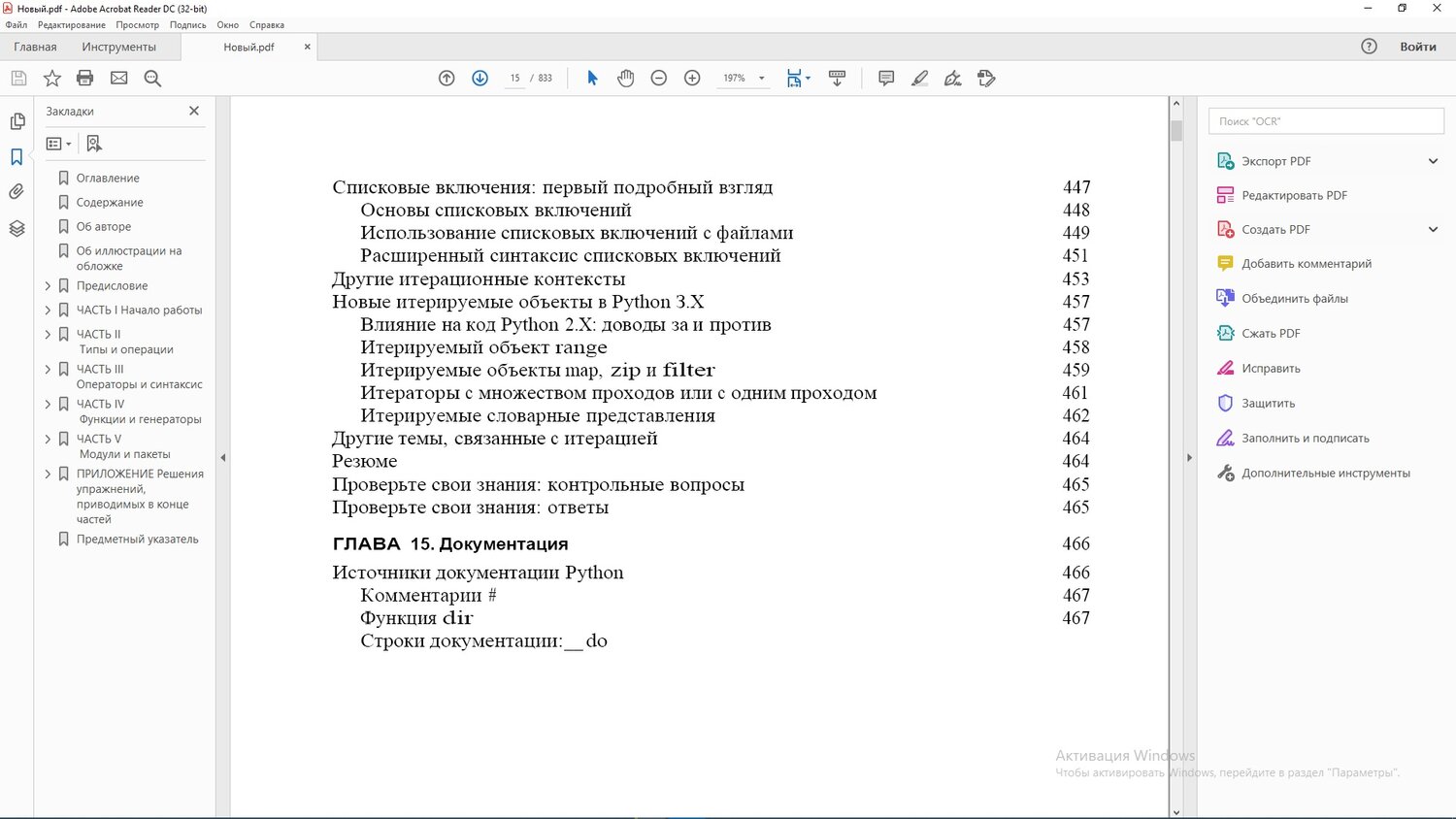This screenshot has height=819, width=1456.
Task: Switch to the Главная tab
Action: click(35, 47)
